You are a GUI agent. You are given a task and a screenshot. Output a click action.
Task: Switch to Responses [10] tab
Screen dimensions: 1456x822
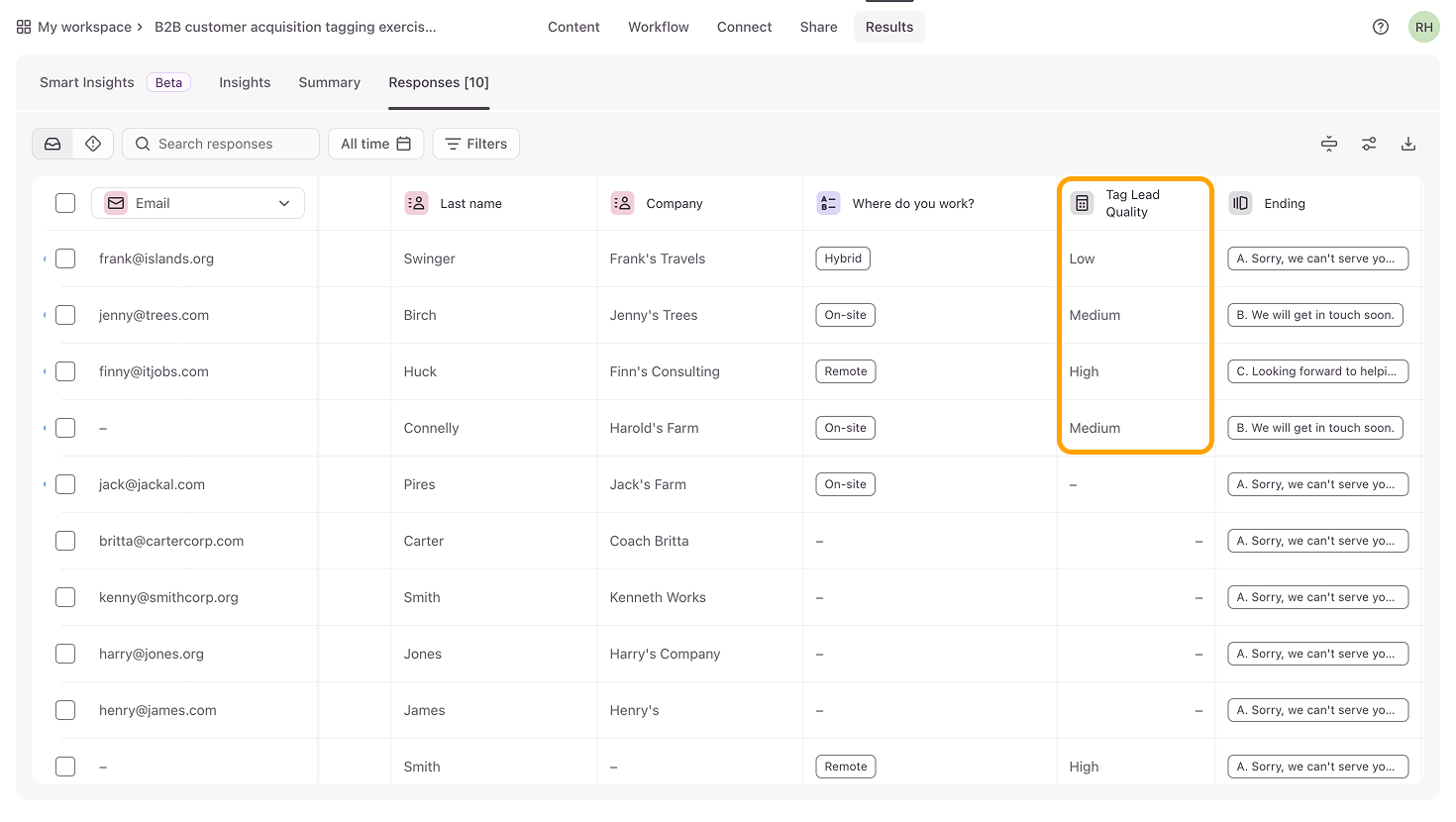click(x=439, y=82)
